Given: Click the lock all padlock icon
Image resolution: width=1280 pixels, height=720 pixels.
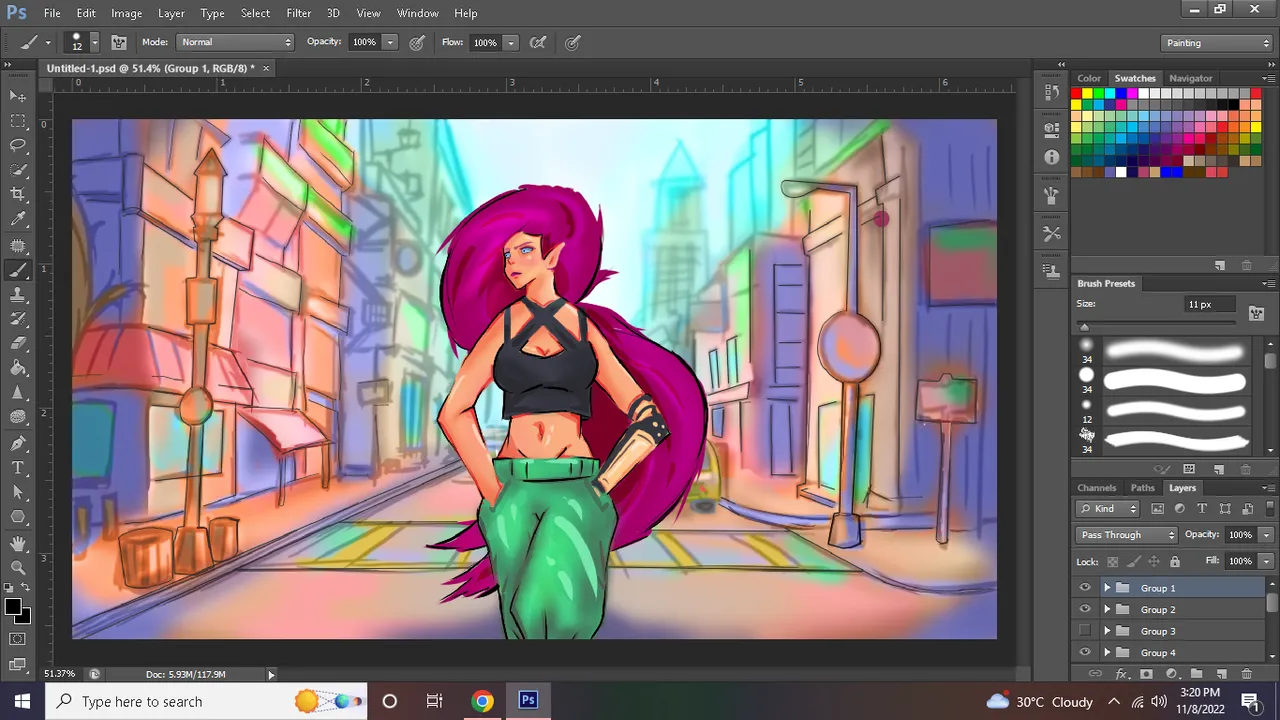Looking at the screenshot, I should 1175,562.
